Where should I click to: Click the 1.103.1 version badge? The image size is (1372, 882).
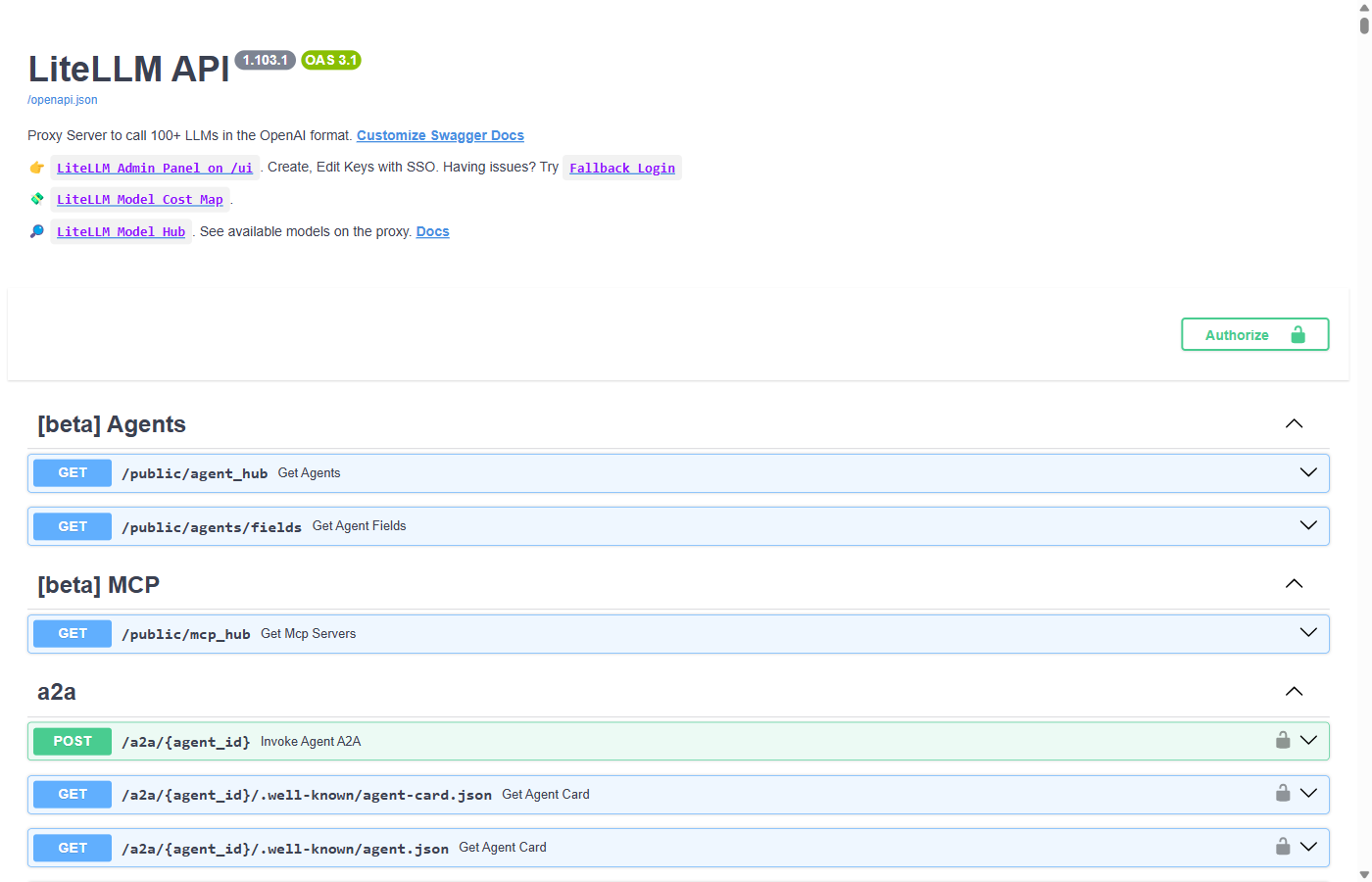pos(266,60)
